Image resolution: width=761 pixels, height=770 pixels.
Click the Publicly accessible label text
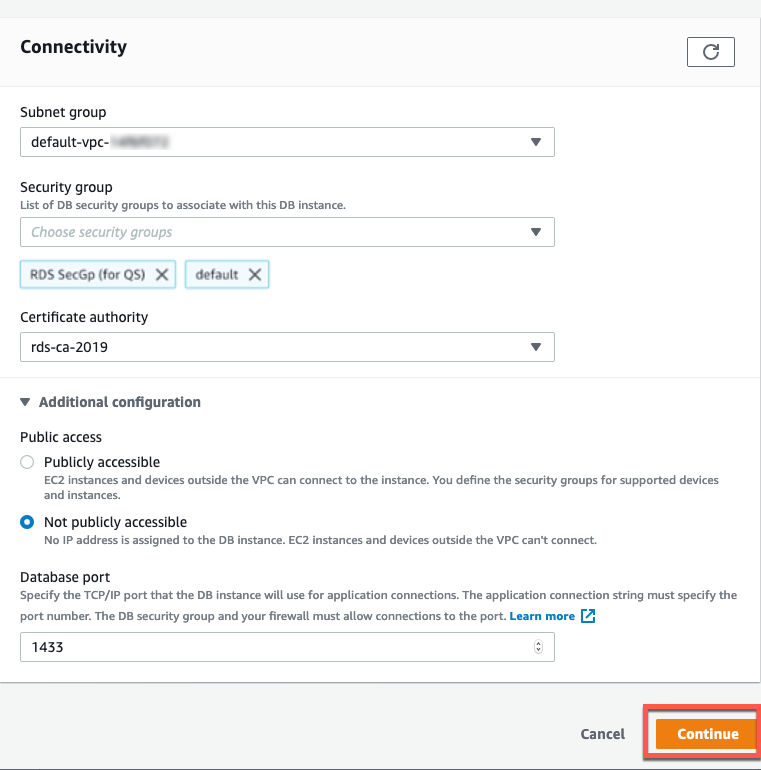[102, 462]
